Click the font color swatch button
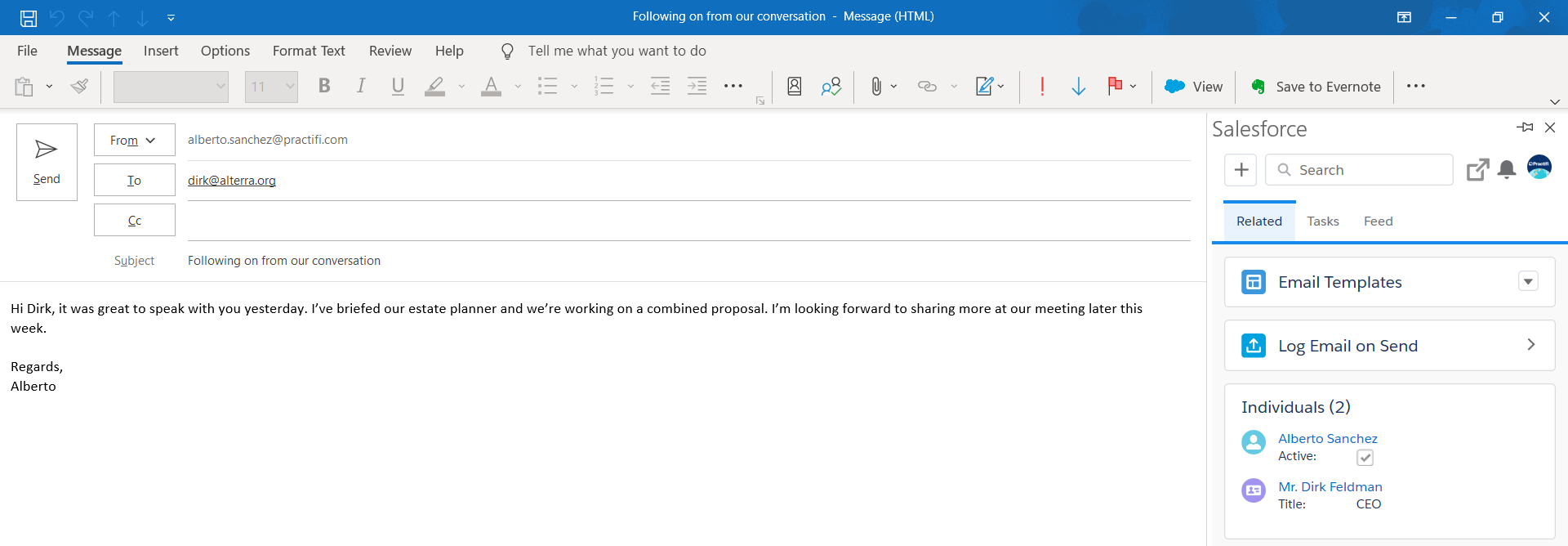The image size is (1568, 546). tap(491, 87)
